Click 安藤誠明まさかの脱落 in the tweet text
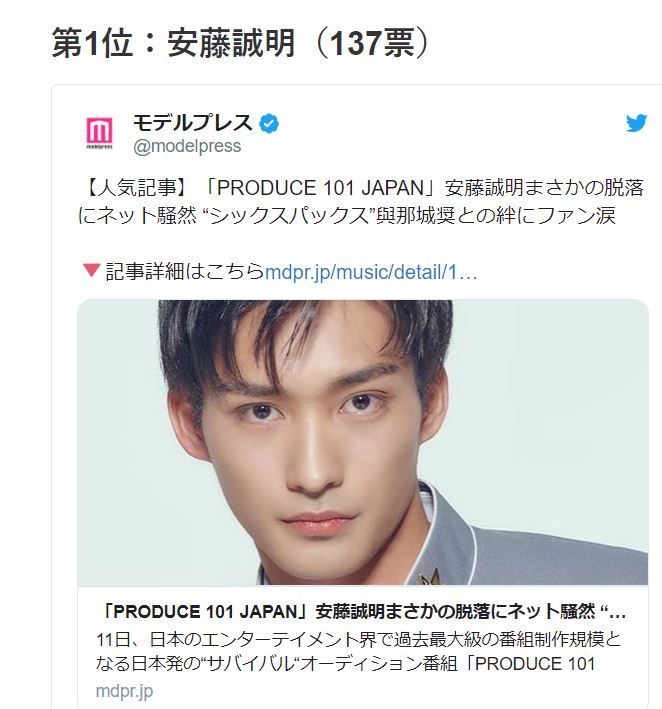Viewport: 662px width, 709px height. point(544,188)
